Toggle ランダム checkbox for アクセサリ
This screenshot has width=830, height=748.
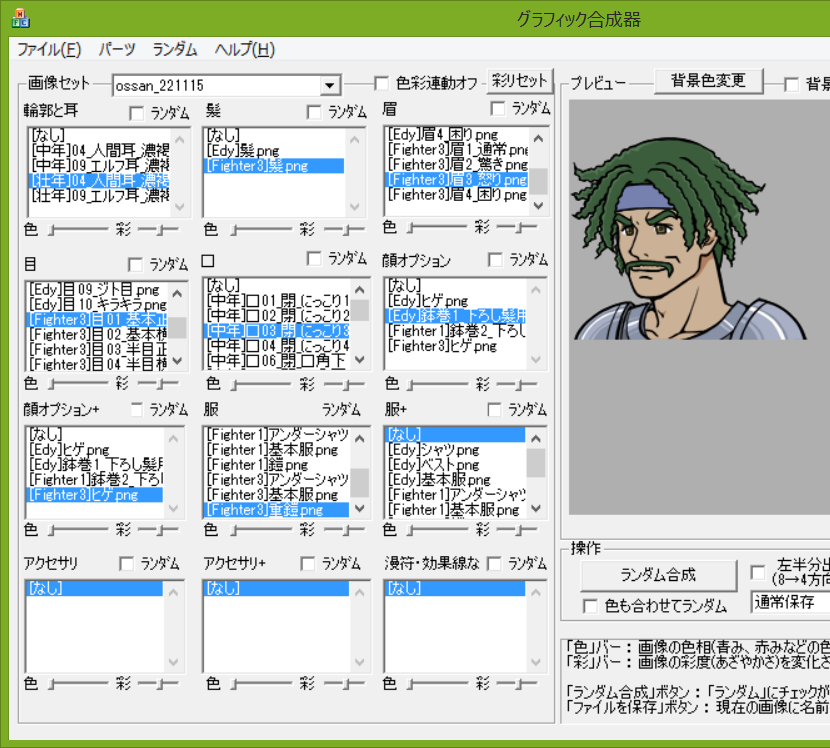pos(127,564)
